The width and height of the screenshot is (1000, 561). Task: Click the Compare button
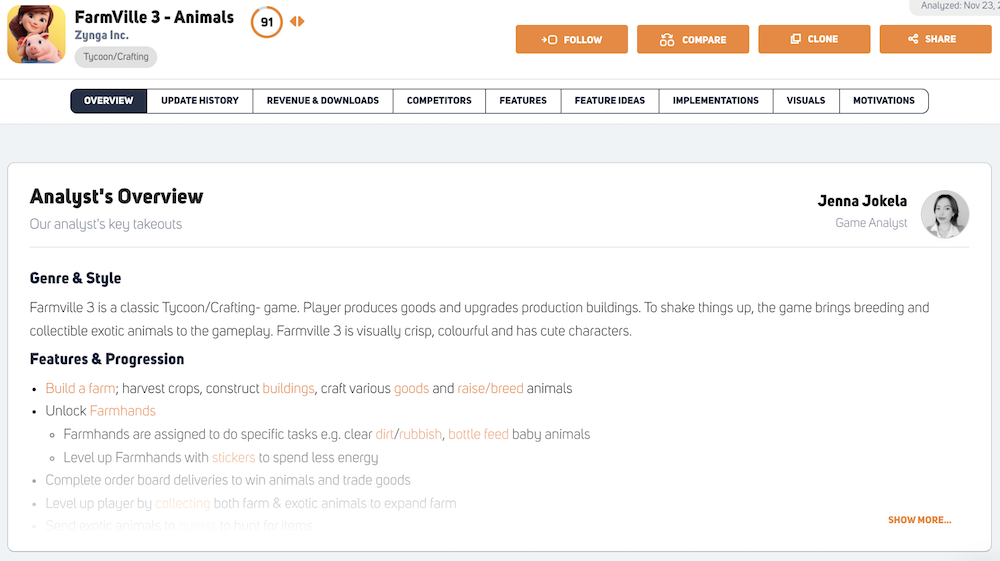pyautogui.click(x=693, y=40)
